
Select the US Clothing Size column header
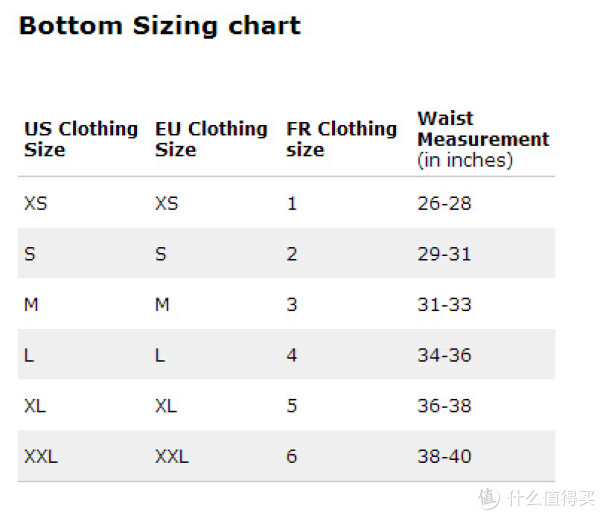click(x=81, y=139)
